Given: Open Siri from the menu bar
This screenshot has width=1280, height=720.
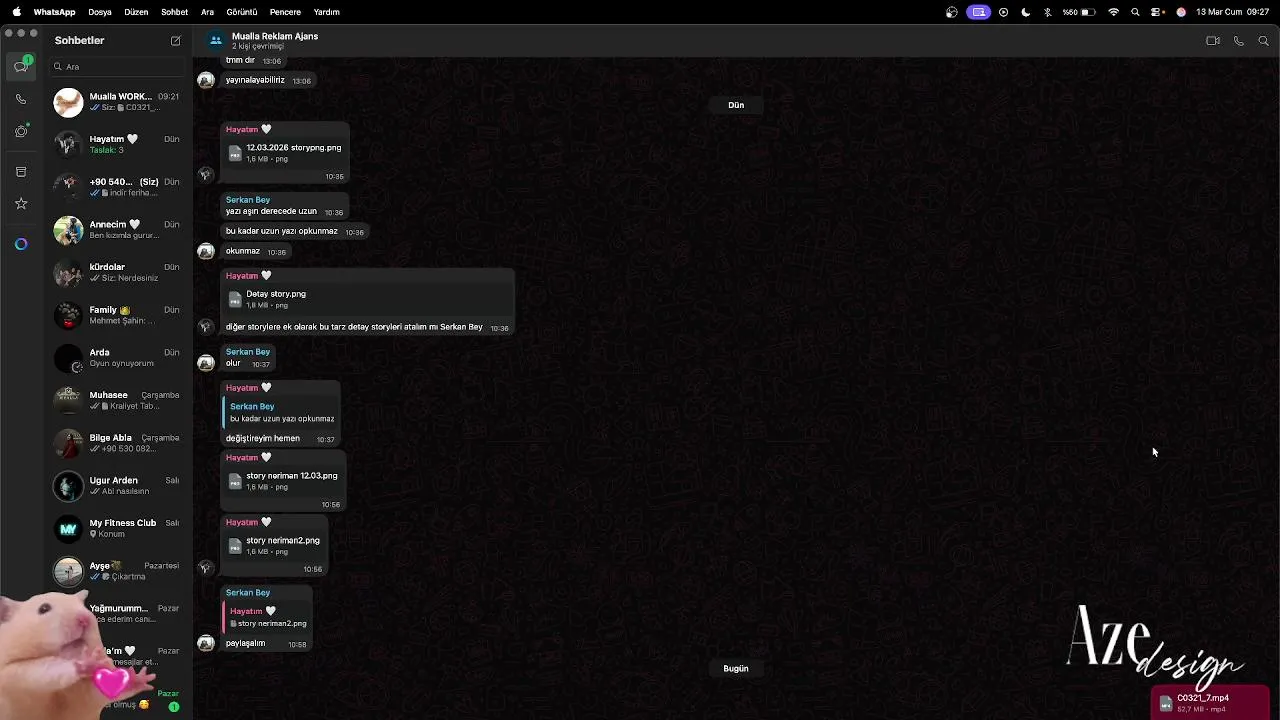Looking at the screenshot, I should [x=1181, y=12].
